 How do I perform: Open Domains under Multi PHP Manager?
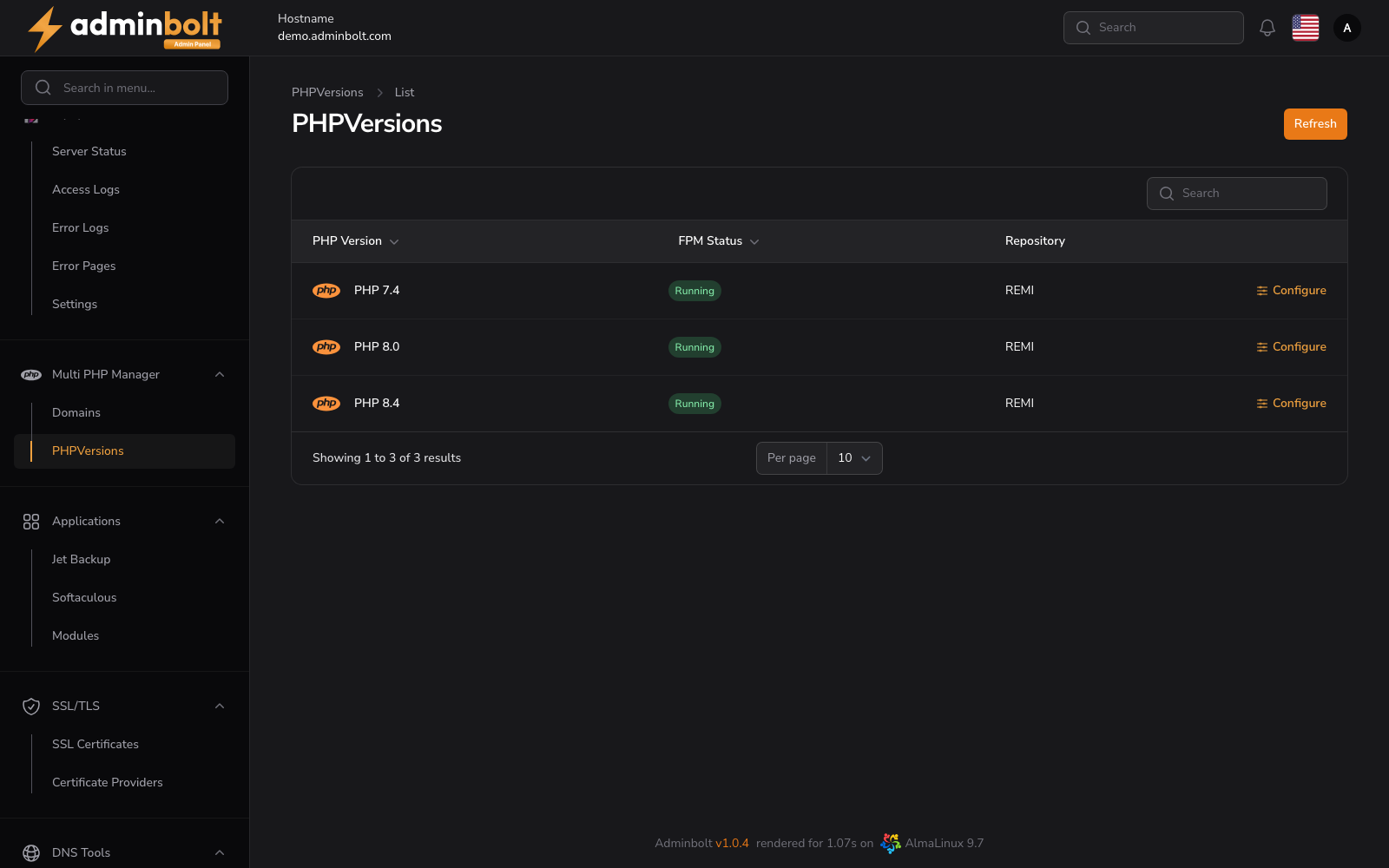76,413
